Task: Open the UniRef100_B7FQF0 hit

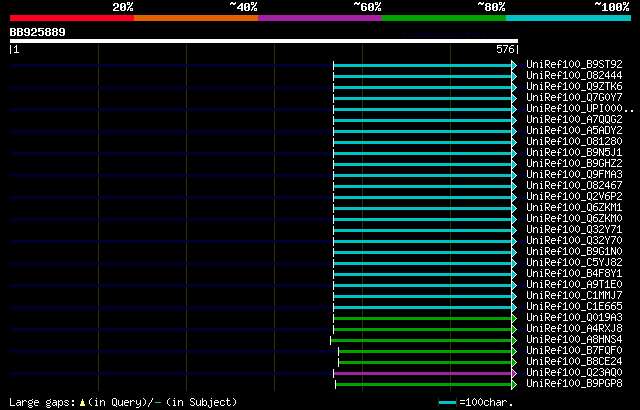Action: click(574, 351)
